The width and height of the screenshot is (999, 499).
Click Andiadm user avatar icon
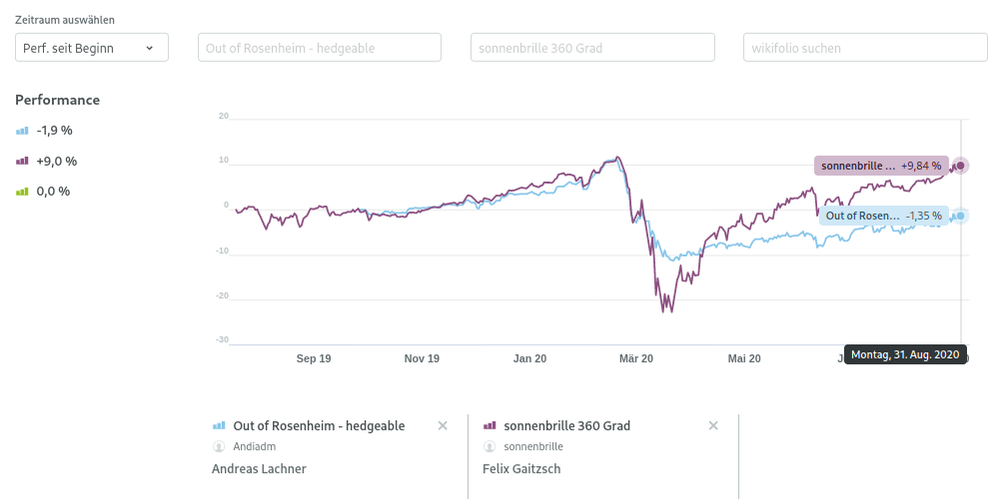coord(220,447)
